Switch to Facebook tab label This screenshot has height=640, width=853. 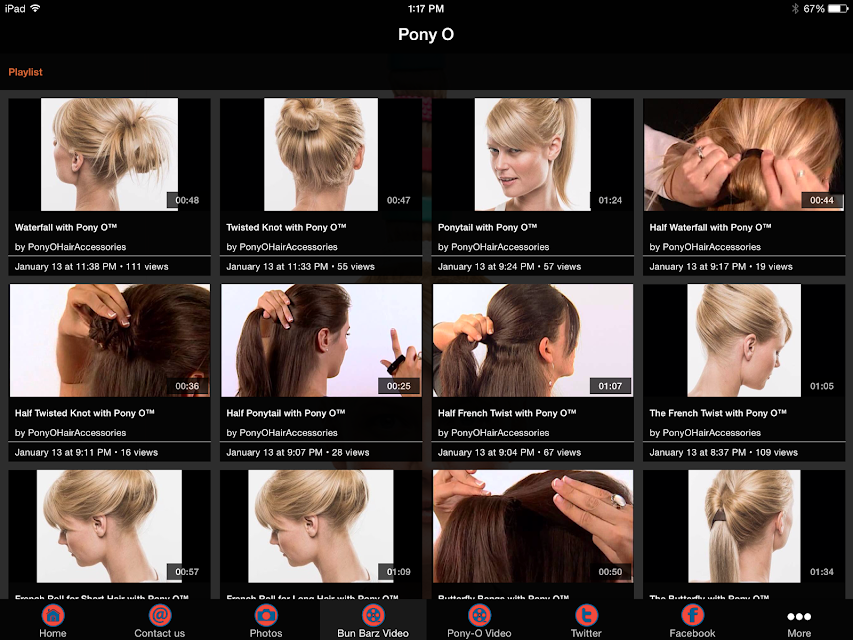point(693,633)
